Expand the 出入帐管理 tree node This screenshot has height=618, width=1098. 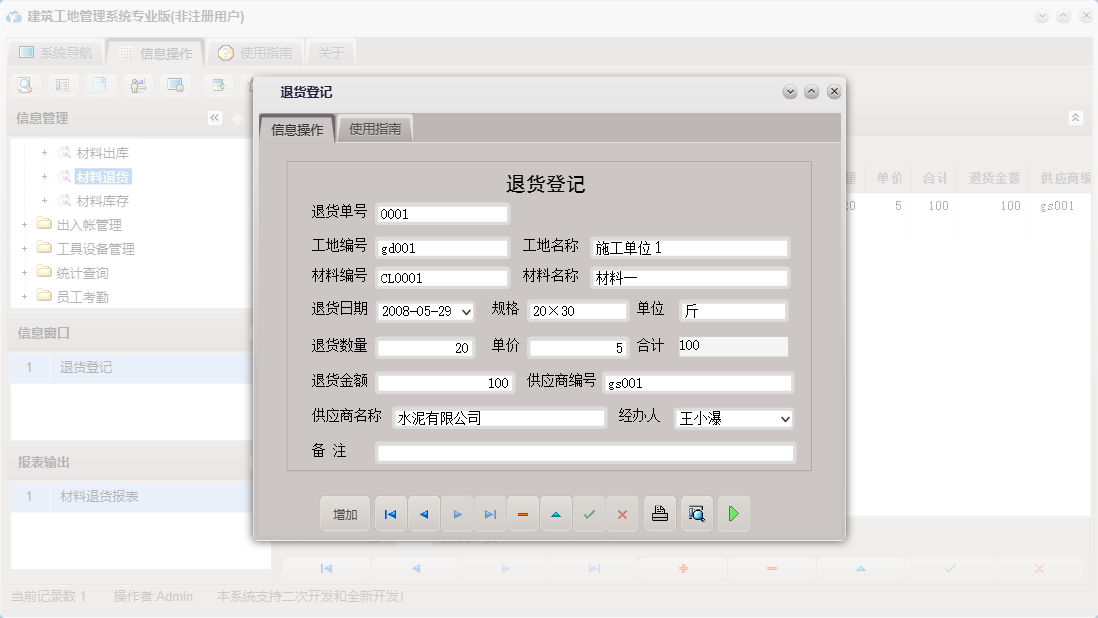point(24,224)
